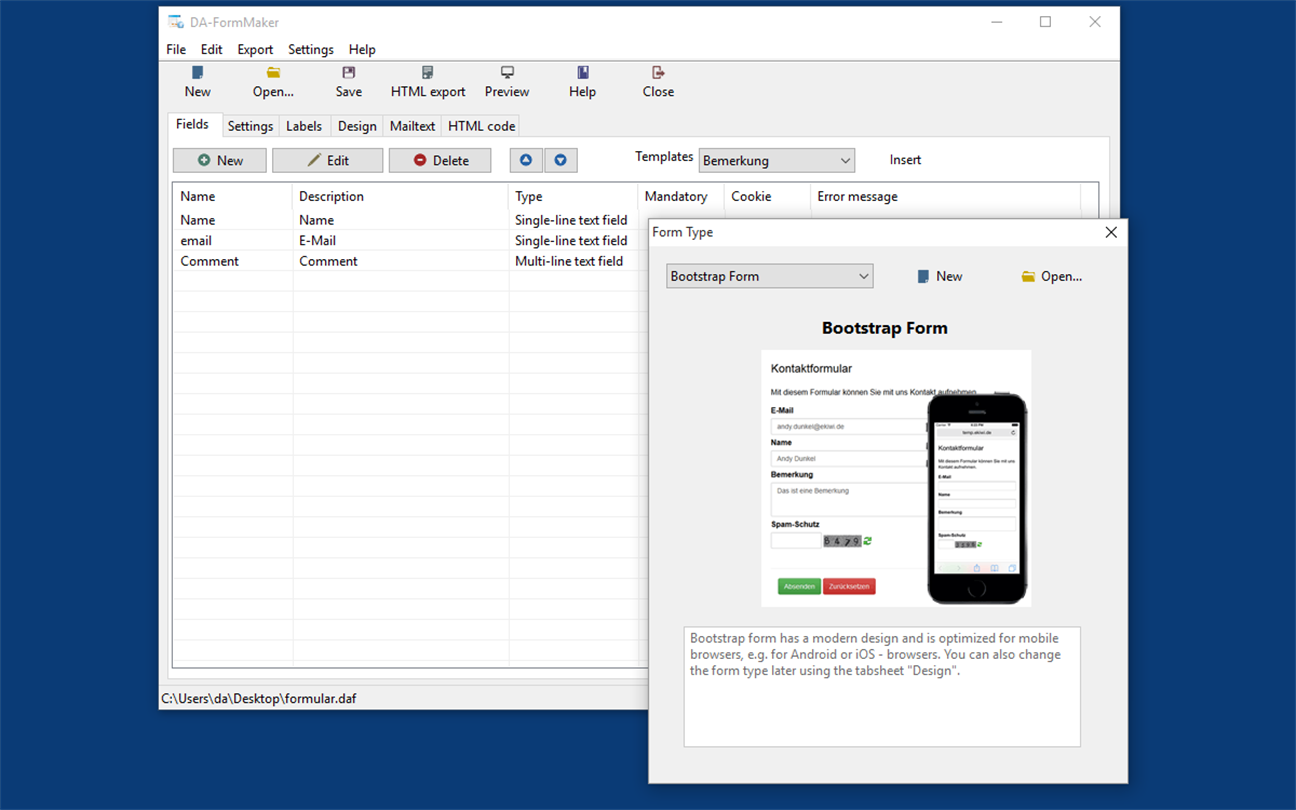Screen dimensions: 1296x810
Task: Open the Export menu
Action: (255, 49)
